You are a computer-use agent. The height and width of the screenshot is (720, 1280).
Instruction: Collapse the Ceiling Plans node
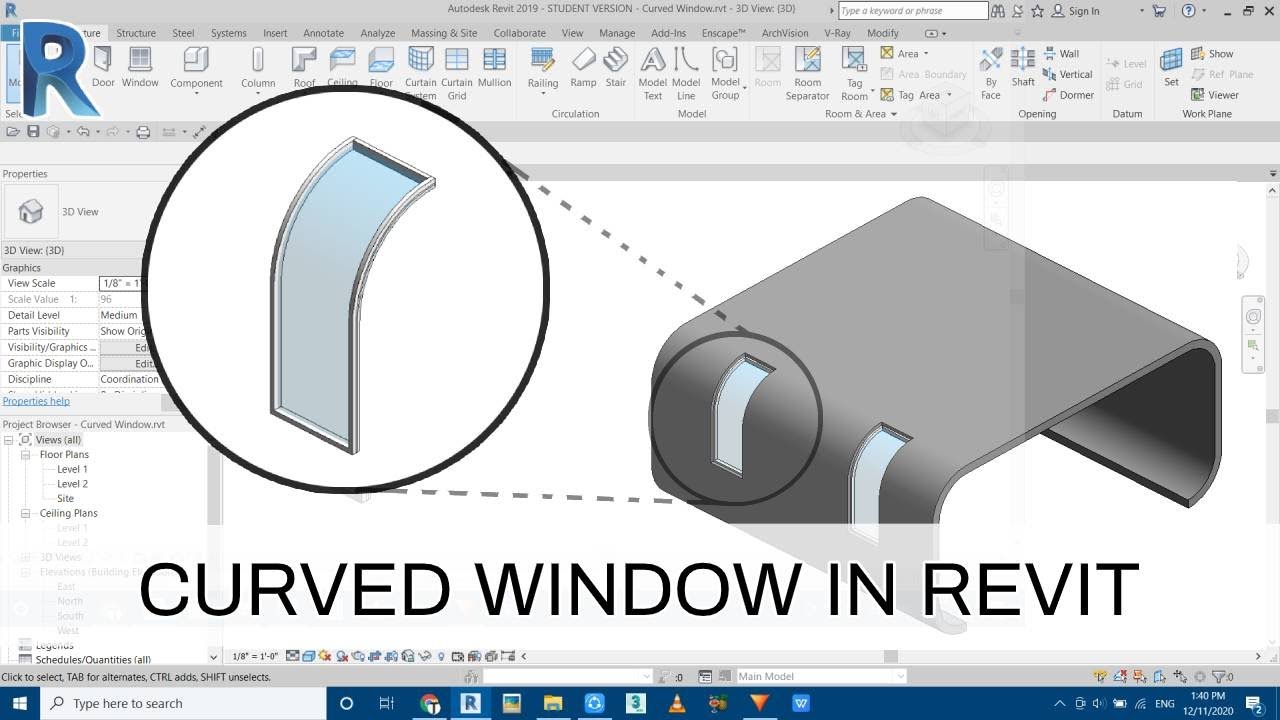26,514
